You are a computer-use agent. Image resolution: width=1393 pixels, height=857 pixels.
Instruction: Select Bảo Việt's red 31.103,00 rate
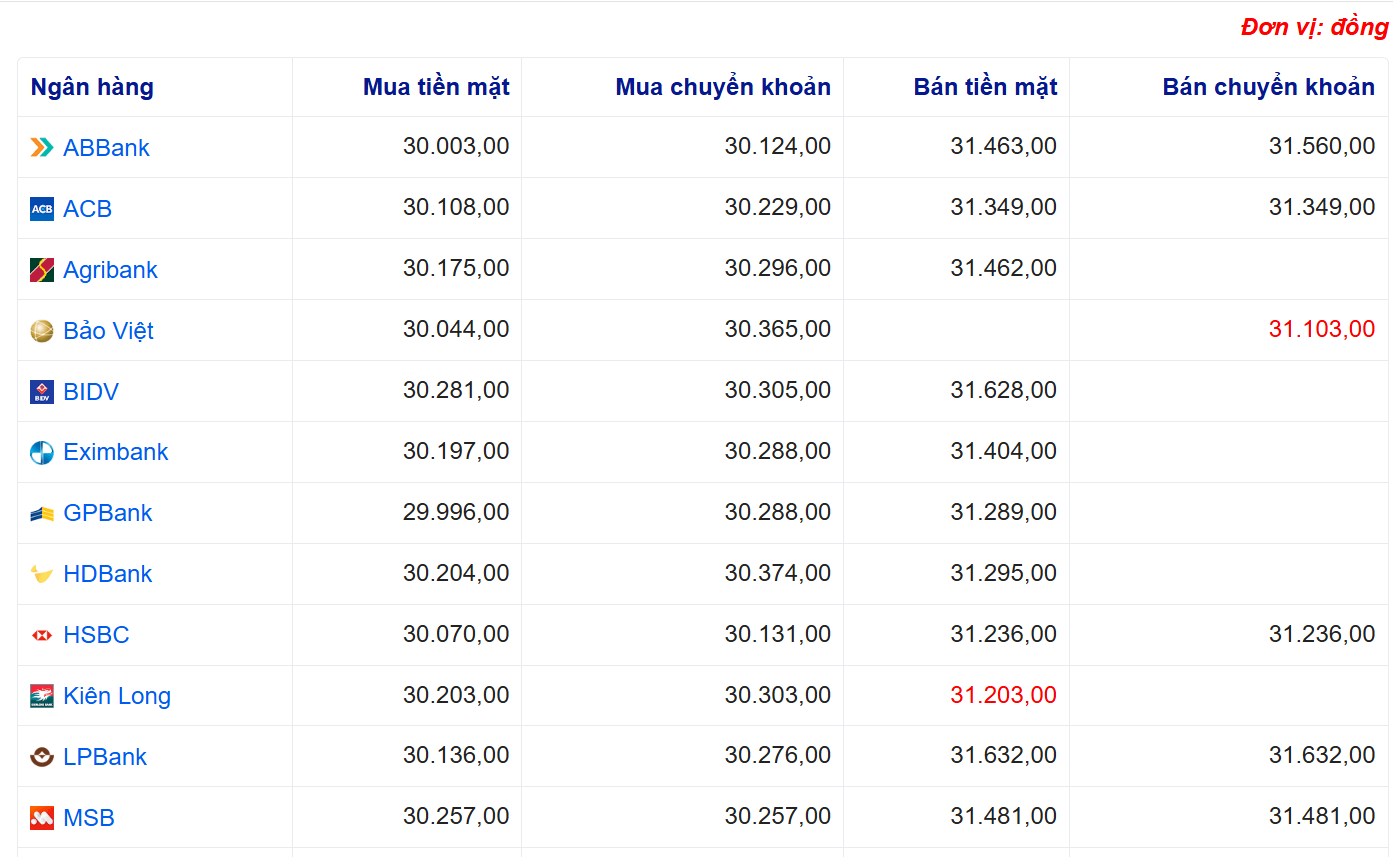click(1321, 329)
